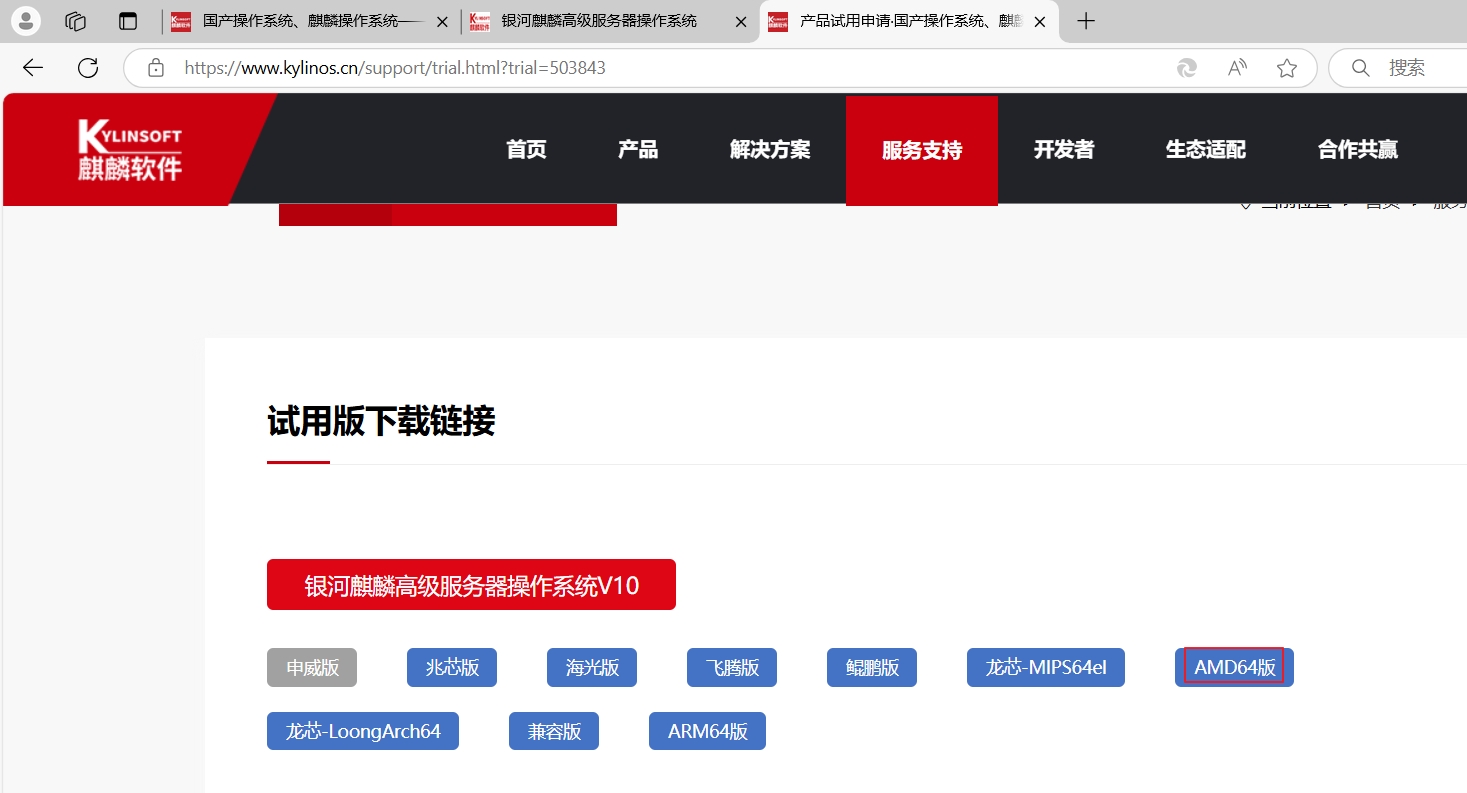Image resolution: width=1467 pixels, height=793 pixels.
Task: Open the 解决方案 navigation menu
Action: (770, 150)
